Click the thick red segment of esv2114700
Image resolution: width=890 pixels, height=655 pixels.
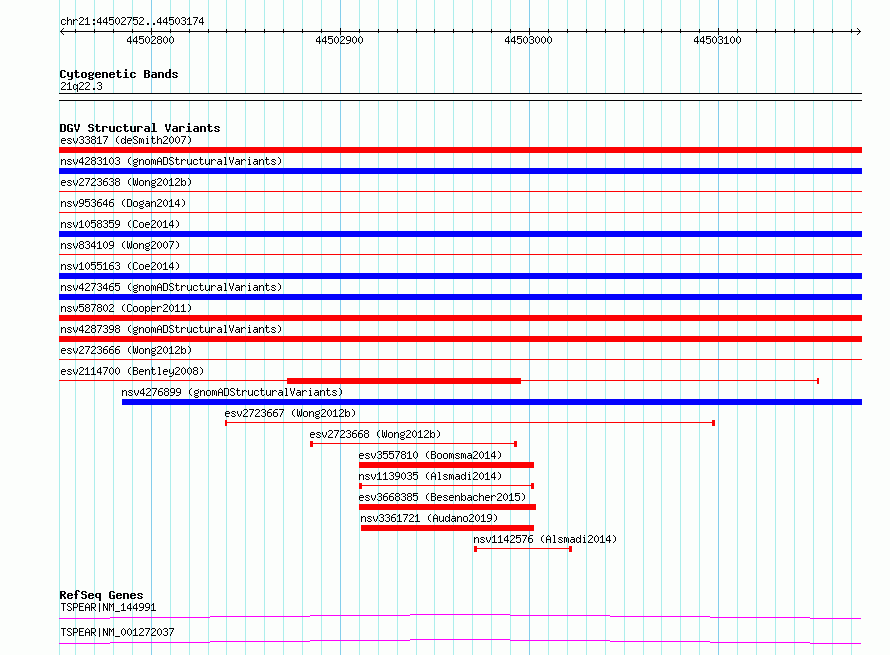[x=404, y=381]
